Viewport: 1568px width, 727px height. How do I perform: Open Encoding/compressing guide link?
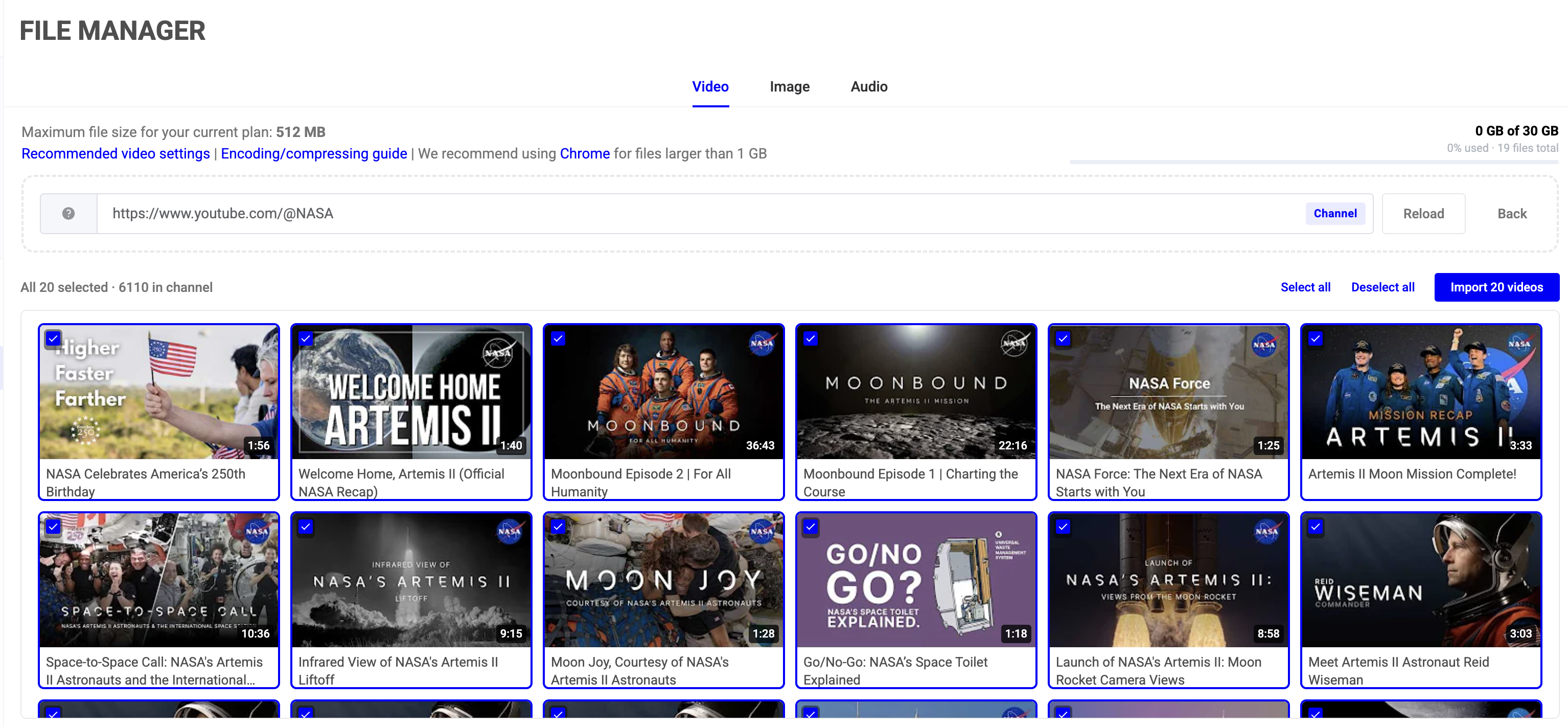click(313, 153)
